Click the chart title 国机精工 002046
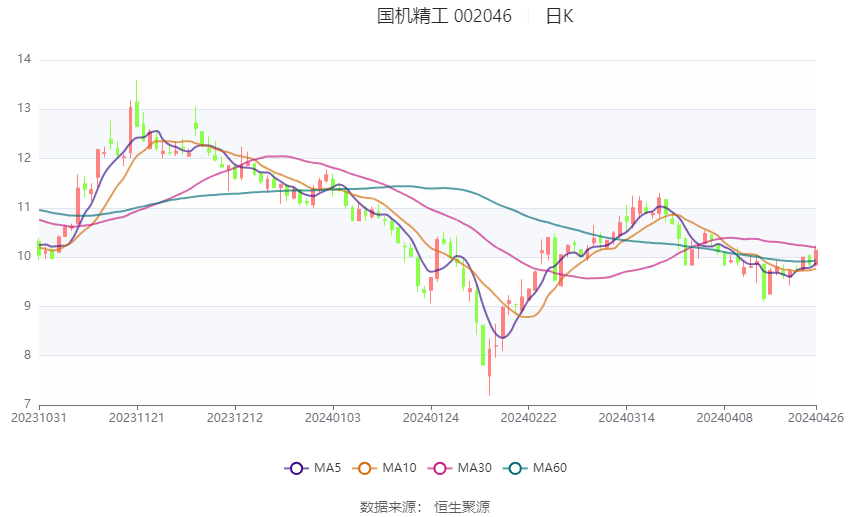 [444, 16]
